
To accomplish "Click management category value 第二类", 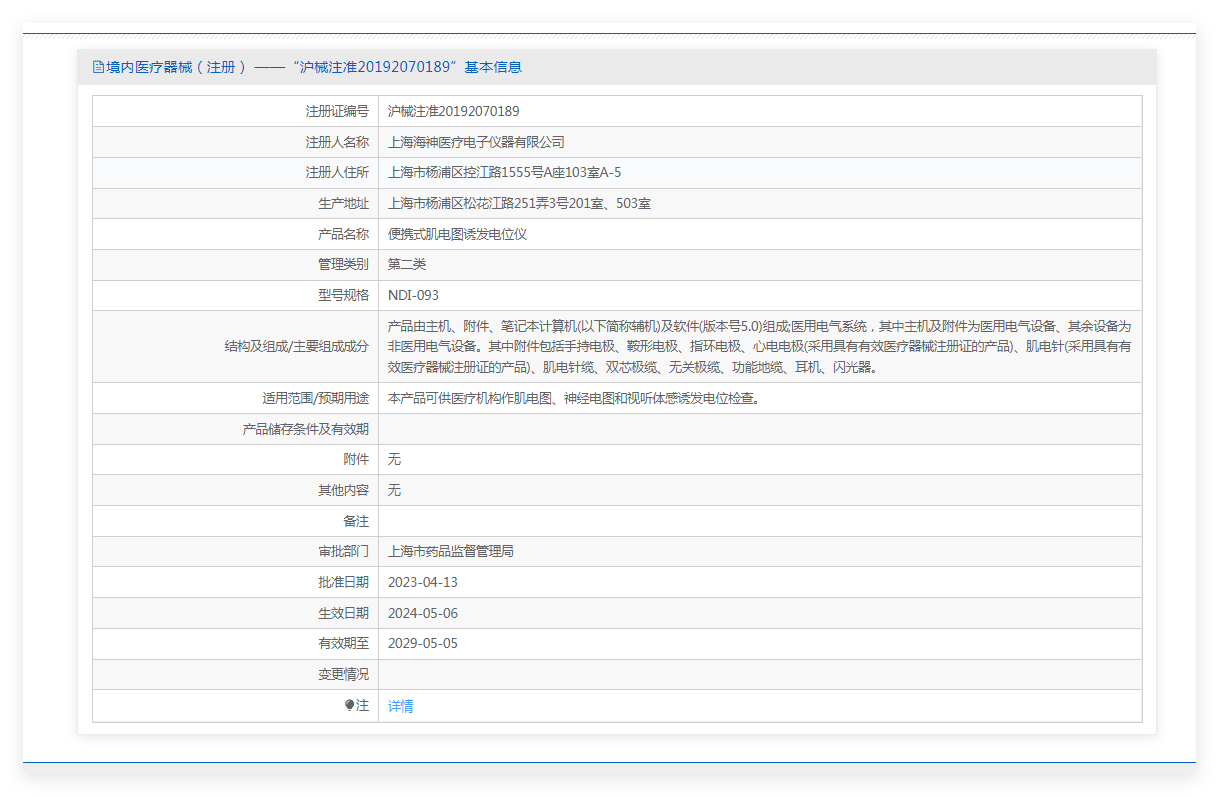I will 407,264.
